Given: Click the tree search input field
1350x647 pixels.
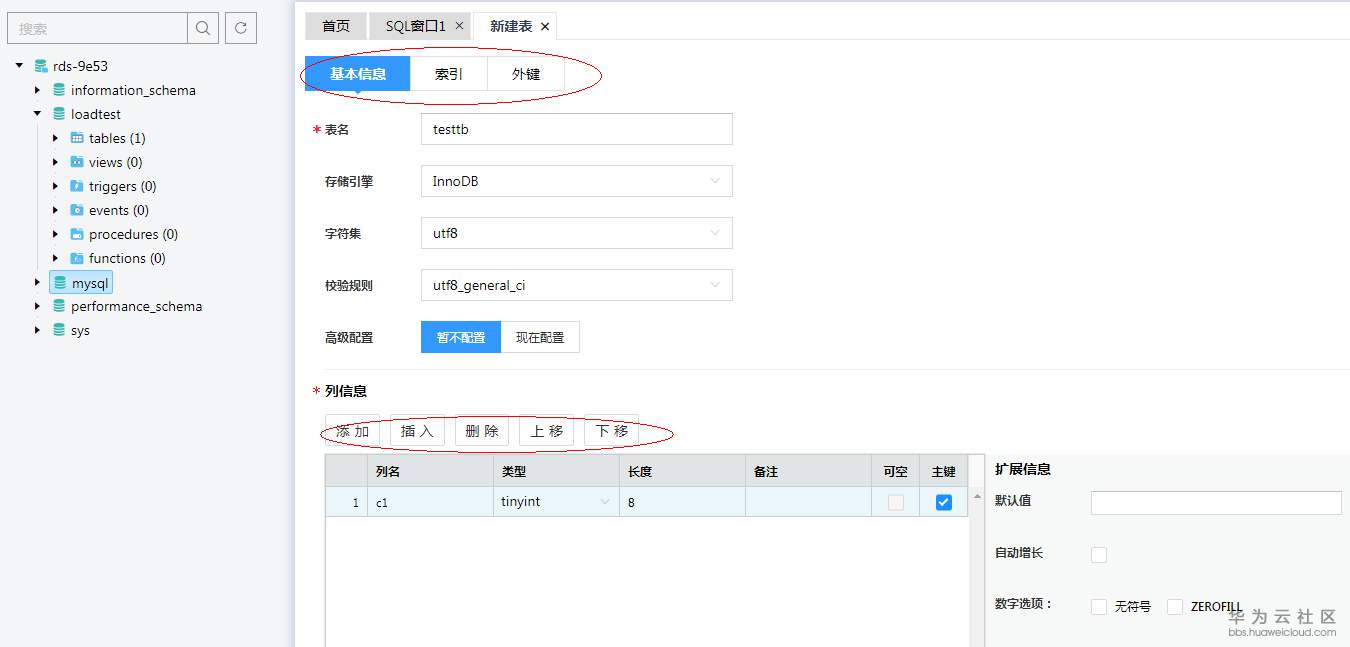Looking at the screenshot, I should [x=97, y=28].
